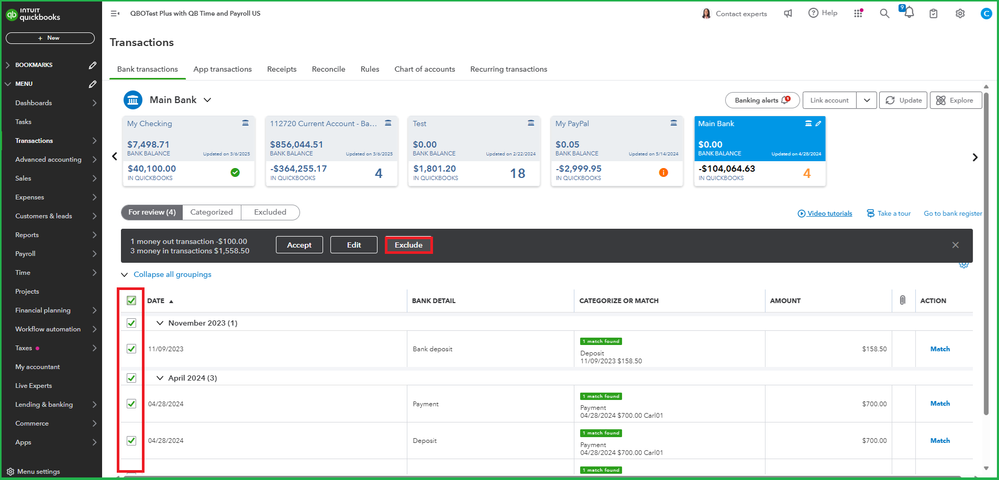Open the user profile avatar C
This screenshot has width=999, height=480.
click(986, 13)
